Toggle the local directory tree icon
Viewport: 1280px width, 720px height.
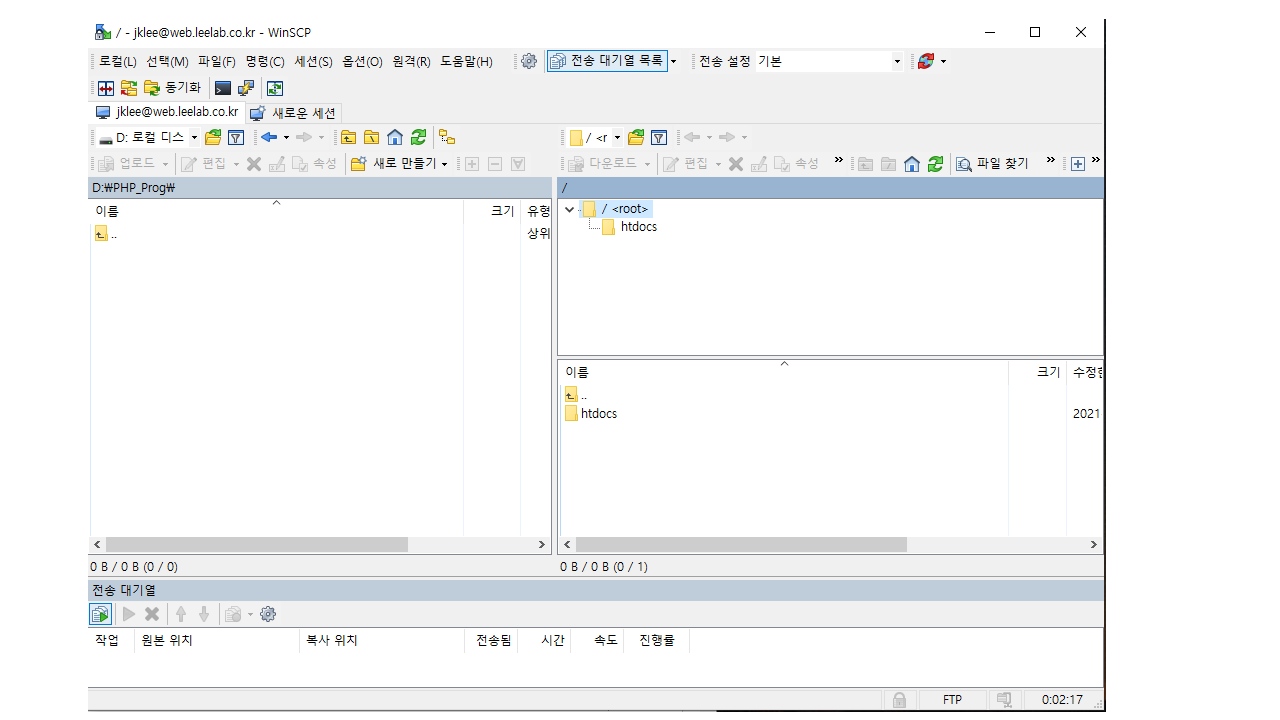point(447,137)
